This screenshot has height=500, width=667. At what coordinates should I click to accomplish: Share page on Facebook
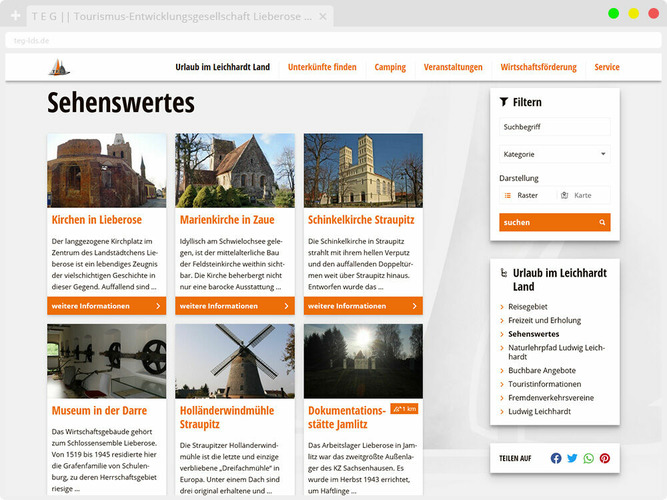(x=556, y=458)
